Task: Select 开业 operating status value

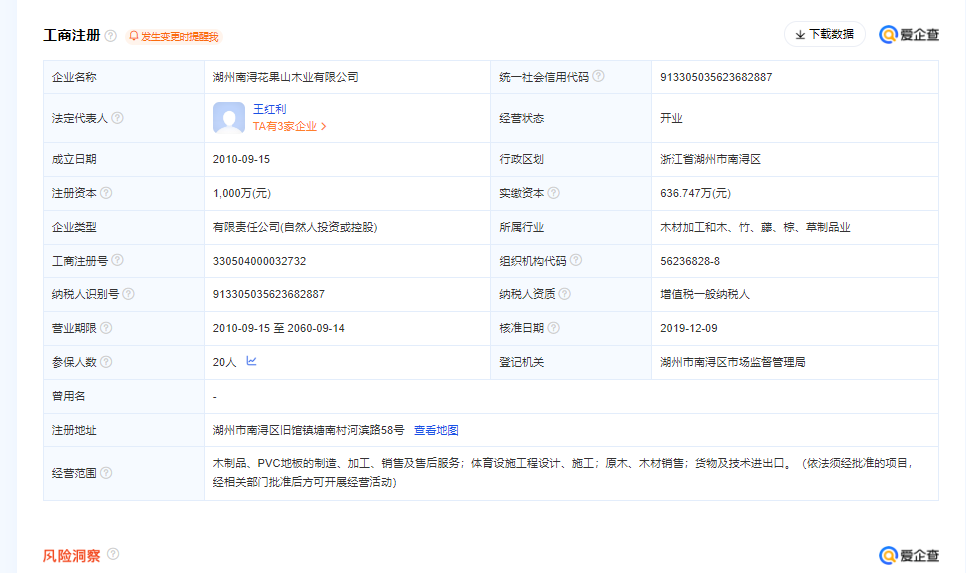Action: tap(671, 118)
